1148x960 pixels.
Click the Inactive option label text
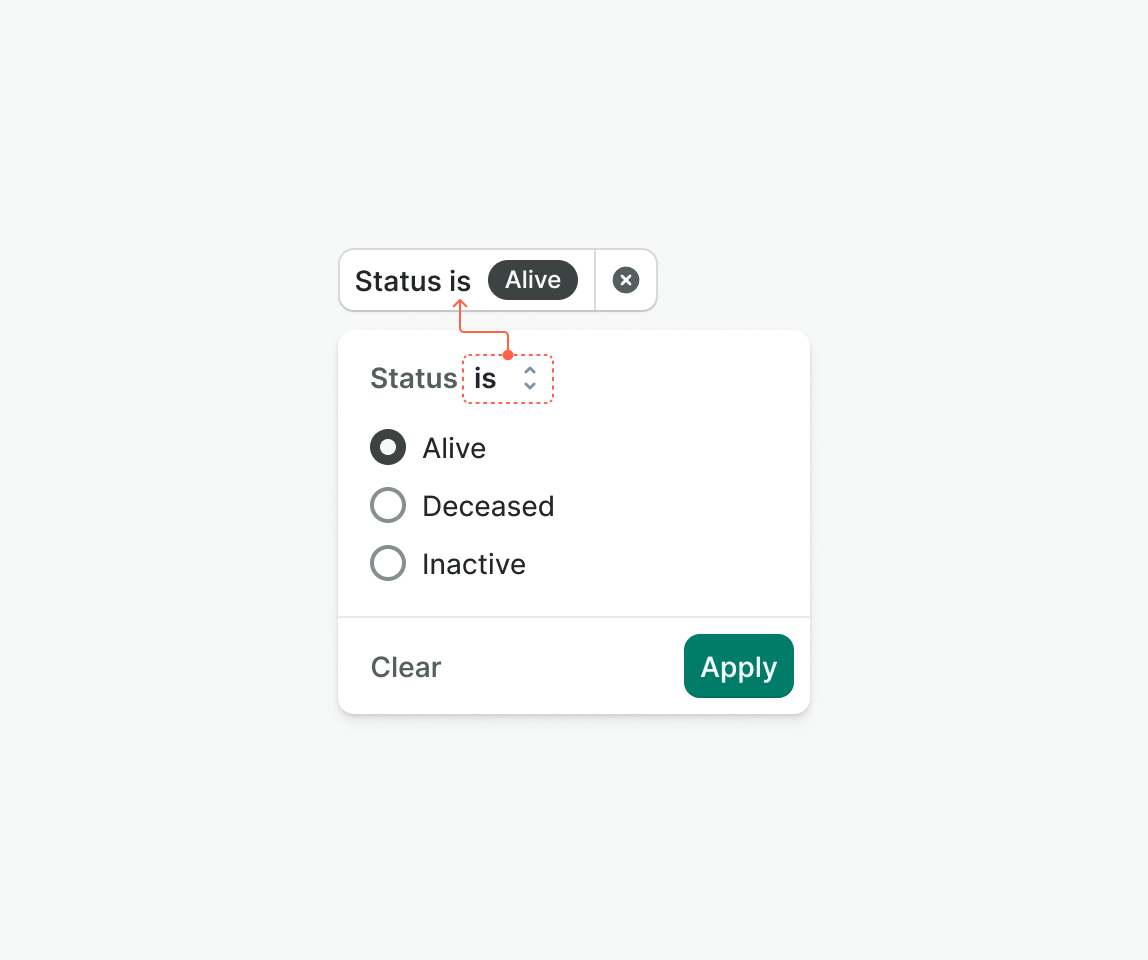tap(474, 564)
